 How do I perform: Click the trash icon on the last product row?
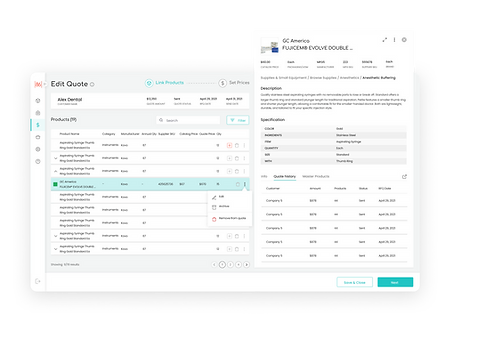click(237, 249)
